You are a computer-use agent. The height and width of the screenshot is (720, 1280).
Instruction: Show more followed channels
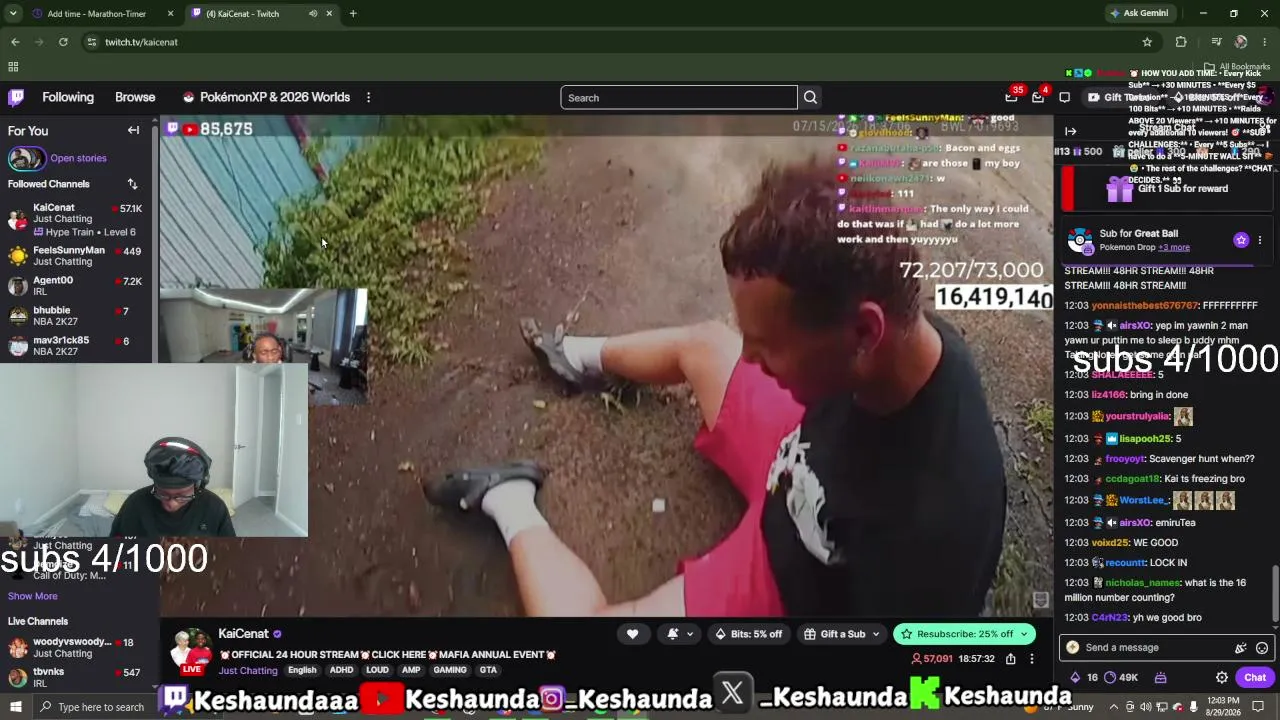(x=32, y=596)
